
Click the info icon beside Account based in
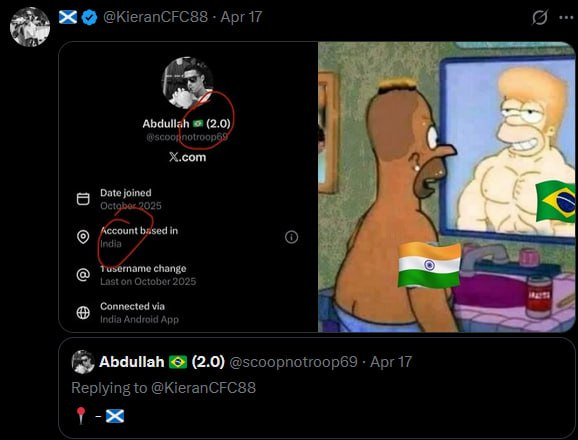pyautogui.click(x=291, y=237)
